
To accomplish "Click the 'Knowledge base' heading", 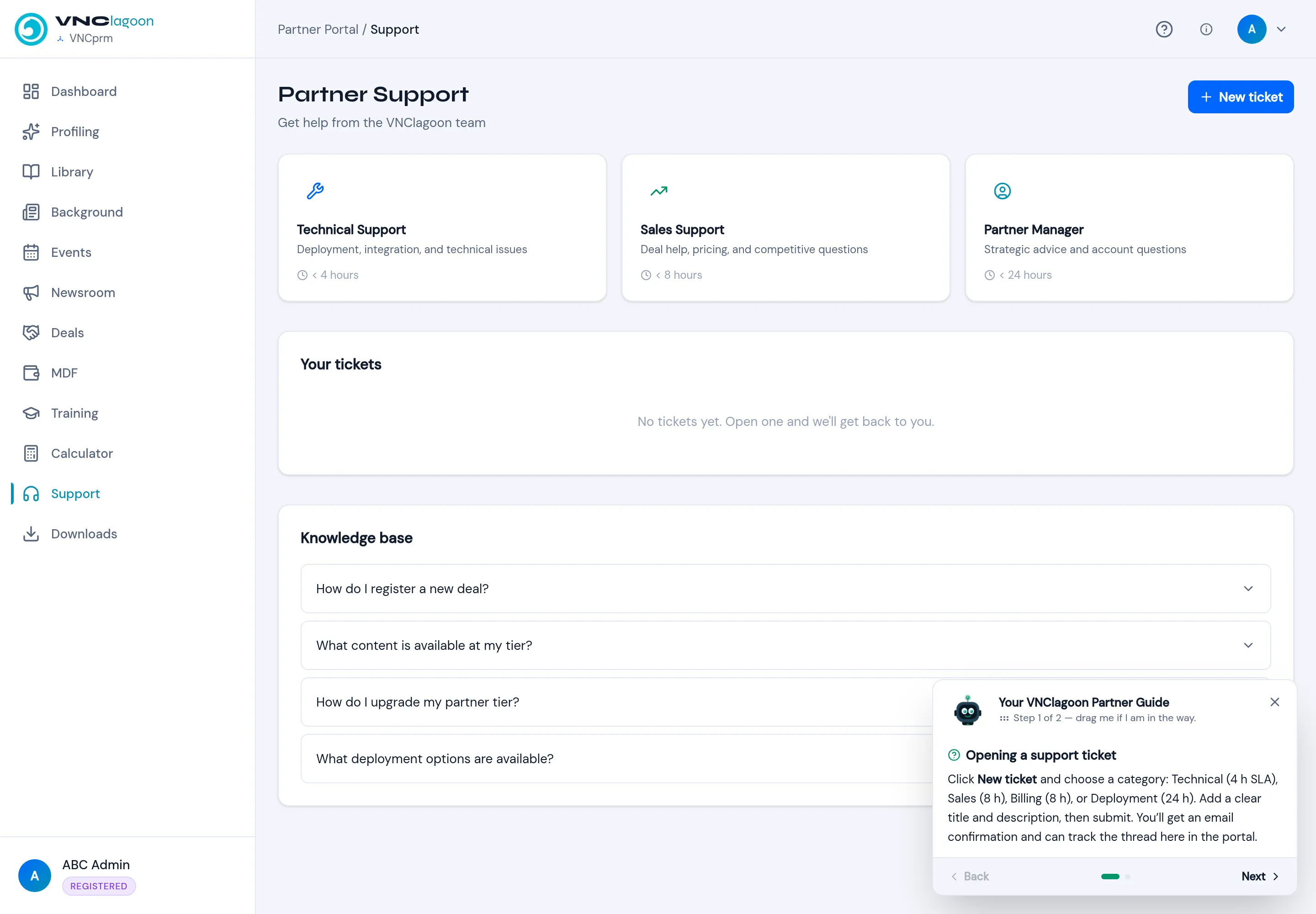I will 356,538.
